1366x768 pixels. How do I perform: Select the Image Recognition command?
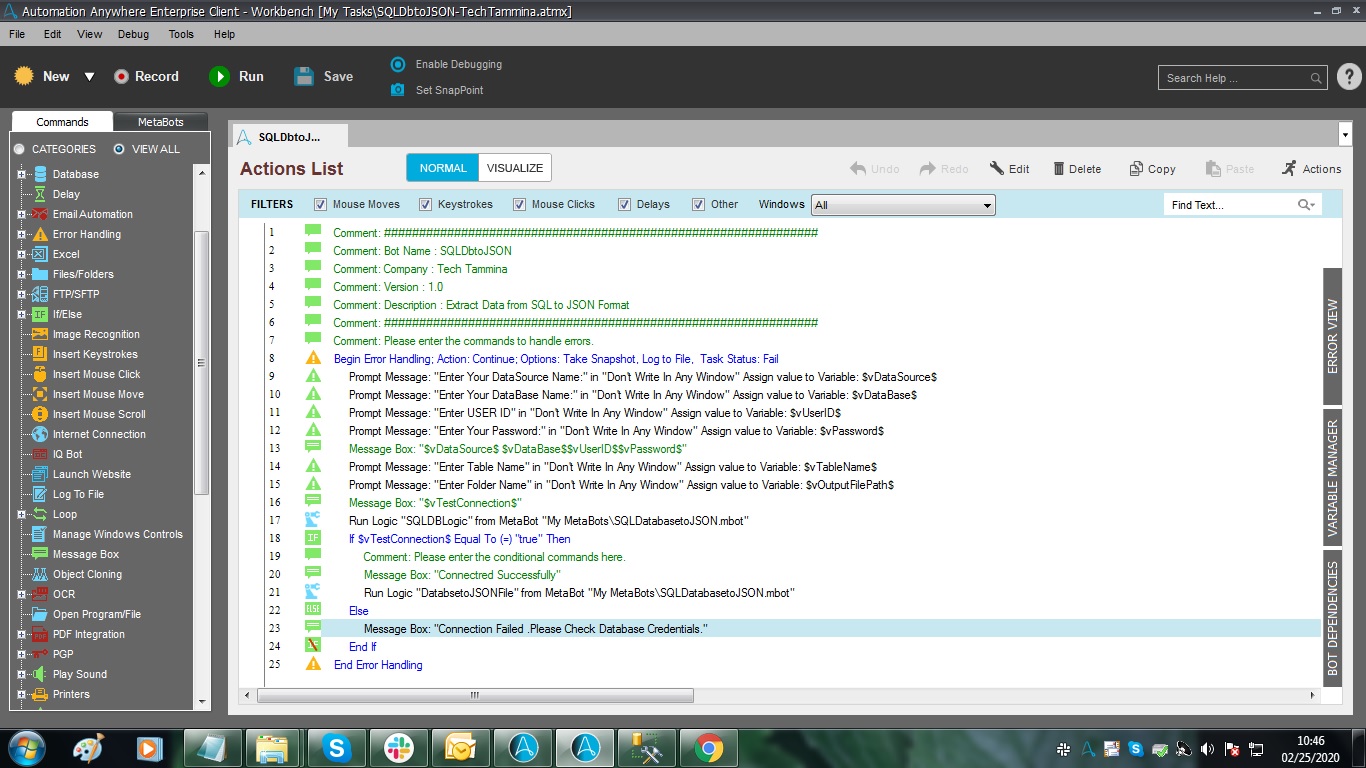tap(96, 334)
